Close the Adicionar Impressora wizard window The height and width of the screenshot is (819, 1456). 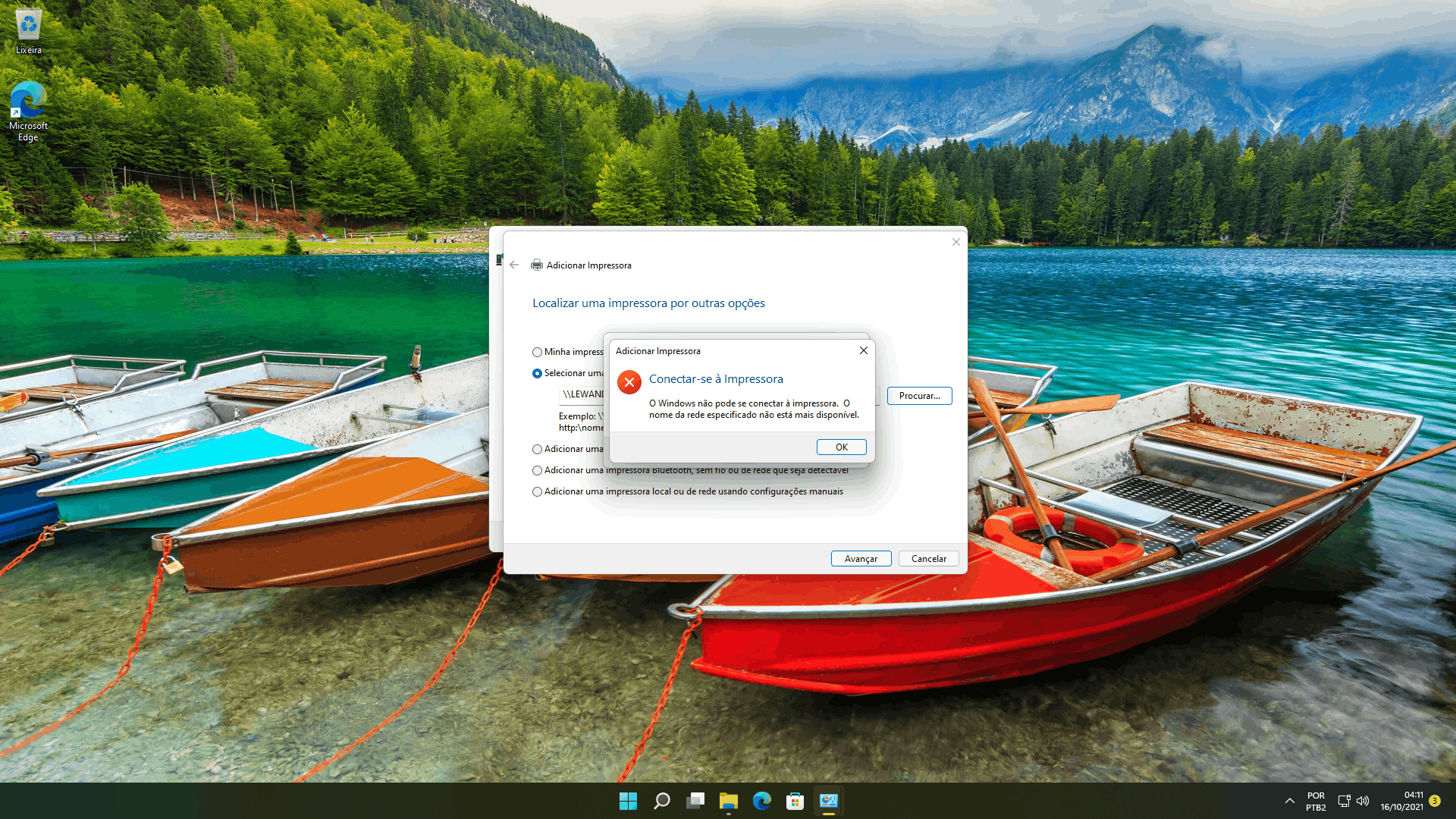(955, 242)
